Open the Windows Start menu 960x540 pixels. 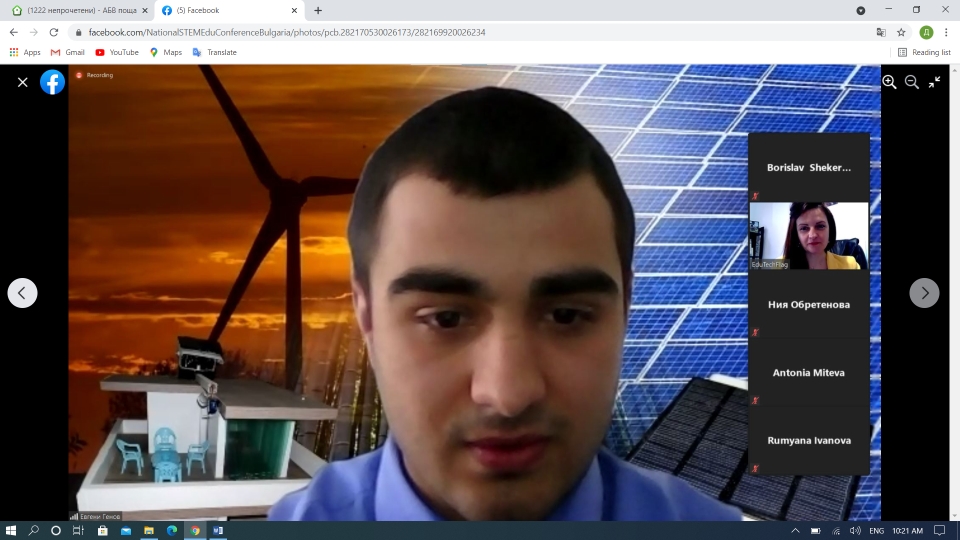click(12, 530)
